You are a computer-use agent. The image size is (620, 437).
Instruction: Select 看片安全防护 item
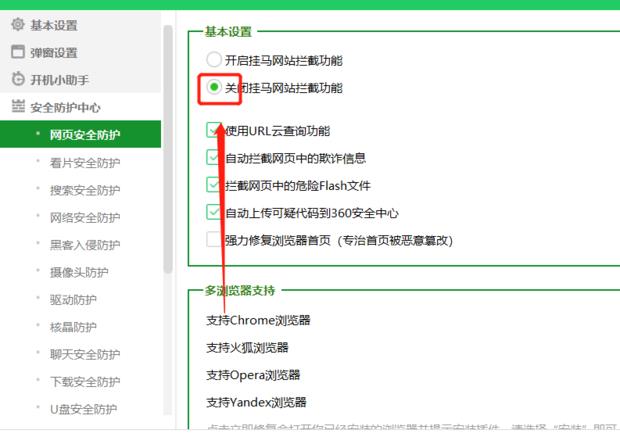(85, 163)
